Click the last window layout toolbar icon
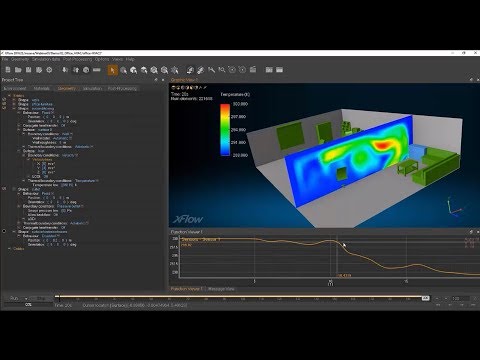480x360 pixels. (x=279, y=70)
